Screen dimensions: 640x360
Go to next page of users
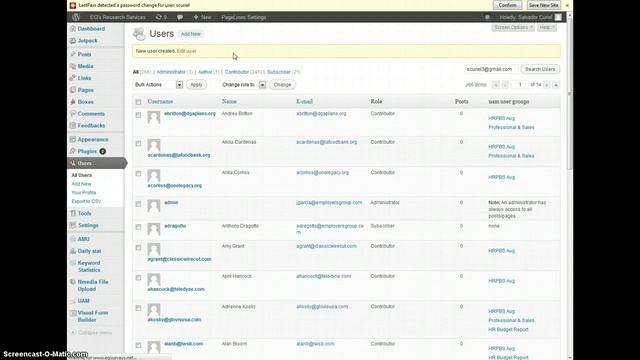[547, 85]
